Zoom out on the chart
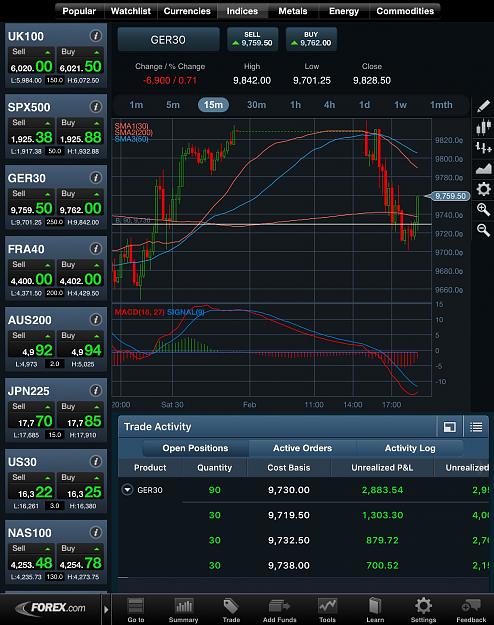494x625 pixels. [483, 230]
